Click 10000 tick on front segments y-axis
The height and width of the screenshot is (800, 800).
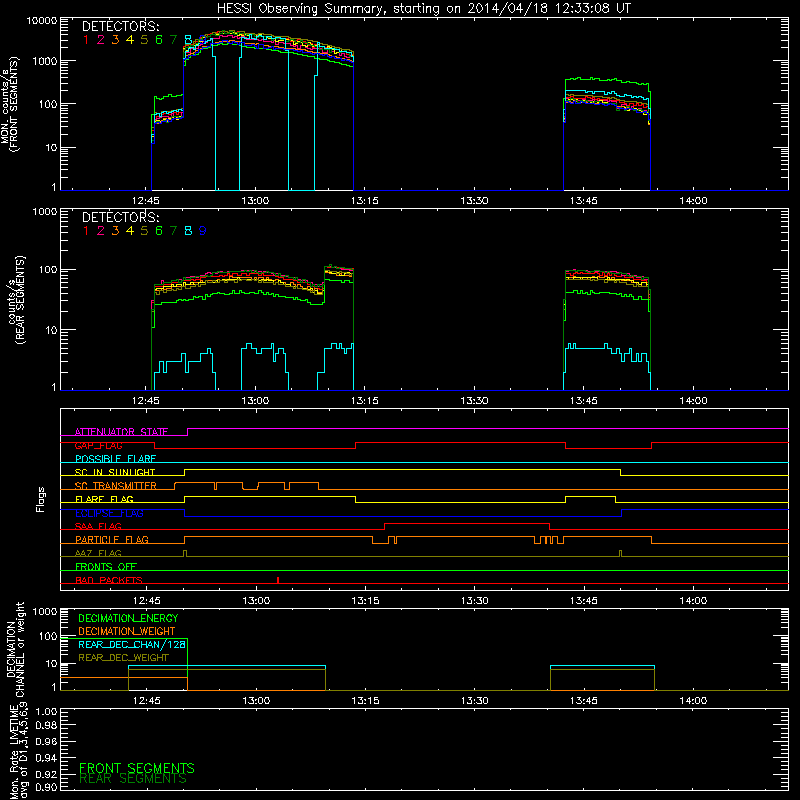[x=41, y=21]
